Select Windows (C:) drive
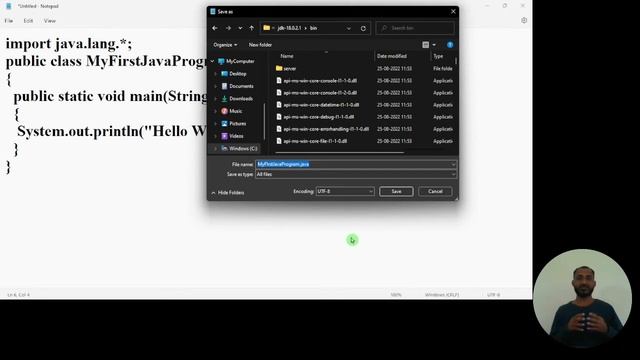640x360 pixels. pyautogui.click(x=243, y=149)
